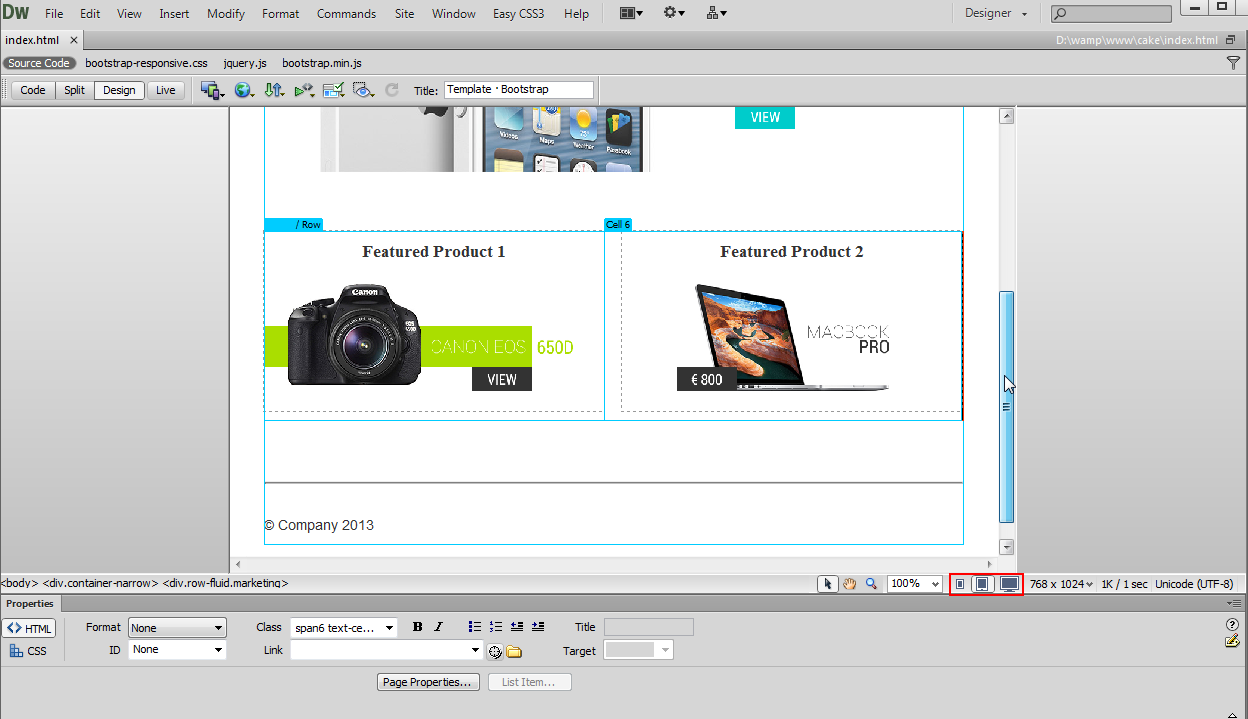This screenshot has width=1248, height=719.
Task: Open related file bootstrap-responsive.css
Action: (146, 63)
